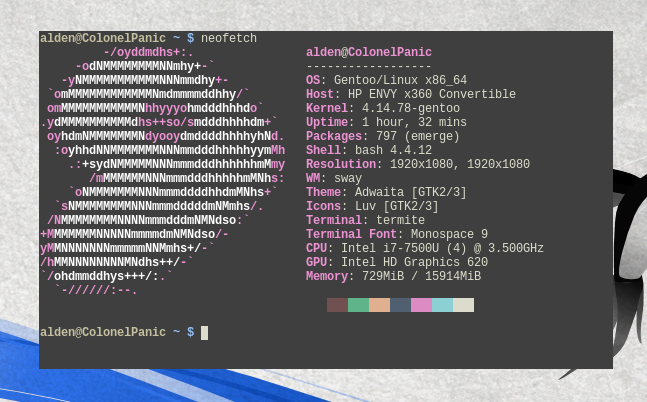Click the cyan color block
Screen dimensions: 647x402
(443, 305)
